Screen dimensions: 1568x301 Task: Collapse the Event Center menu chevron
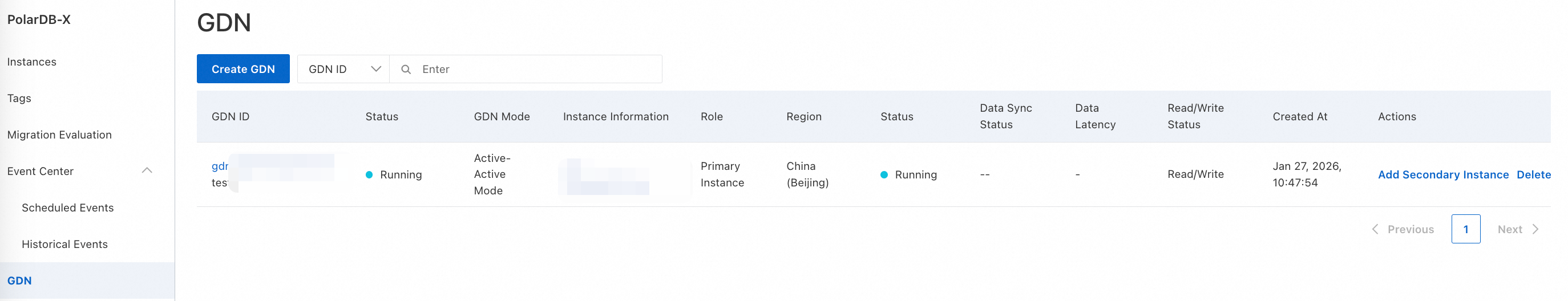tap(147, 171)
